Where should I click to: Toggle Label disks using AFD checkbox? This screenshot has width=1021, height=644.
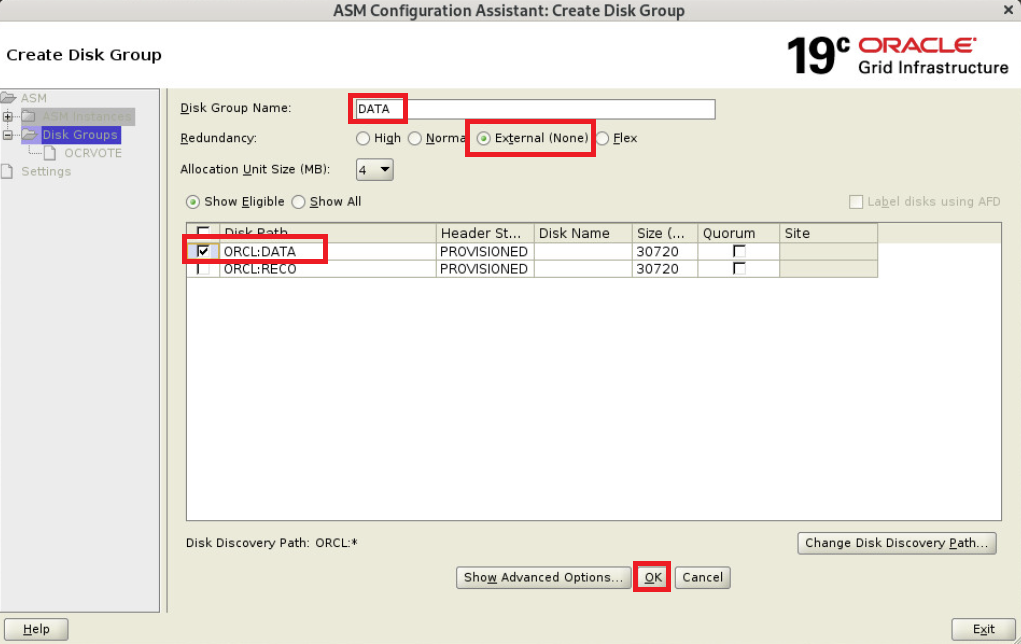pyautogui.click(x=856, y=202)
